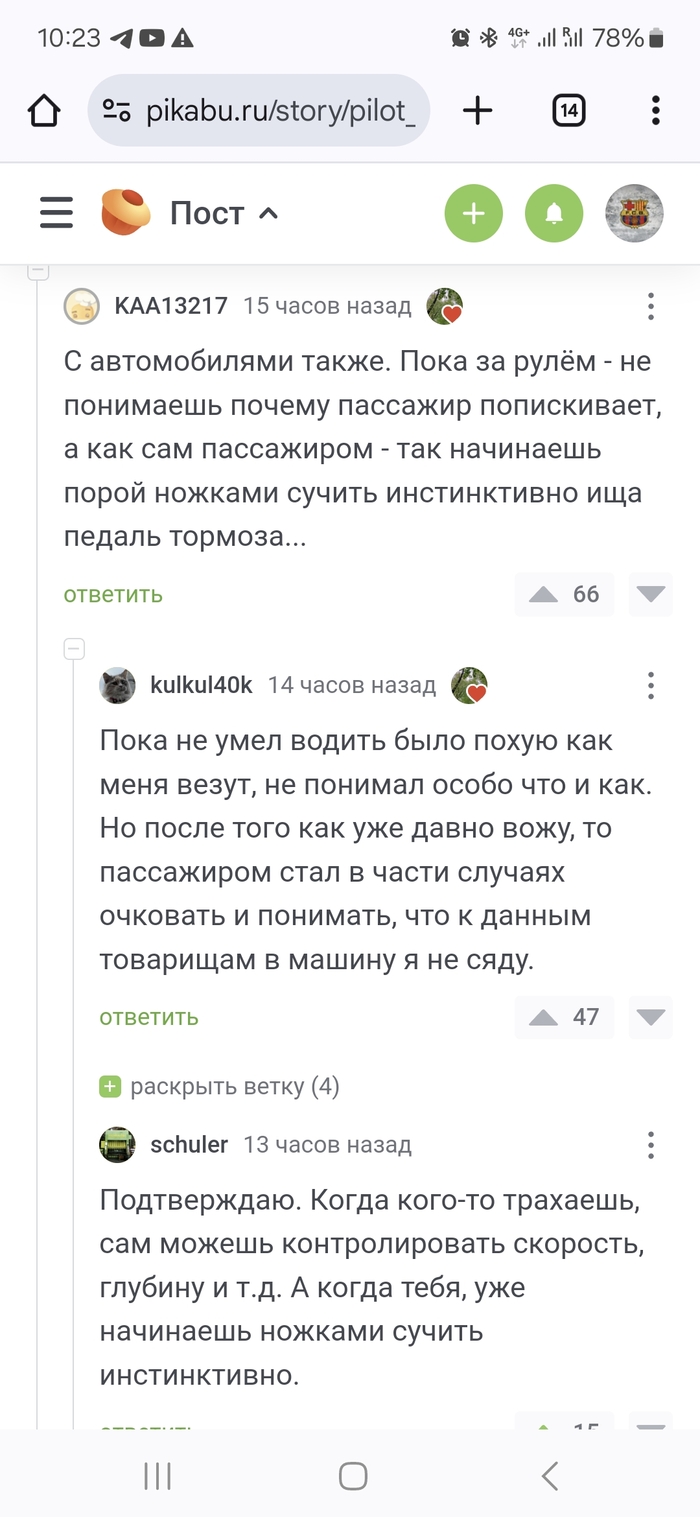Open the browser tab switcher showing 14
Screen dimensions: 700x1517
coord(567,110)
